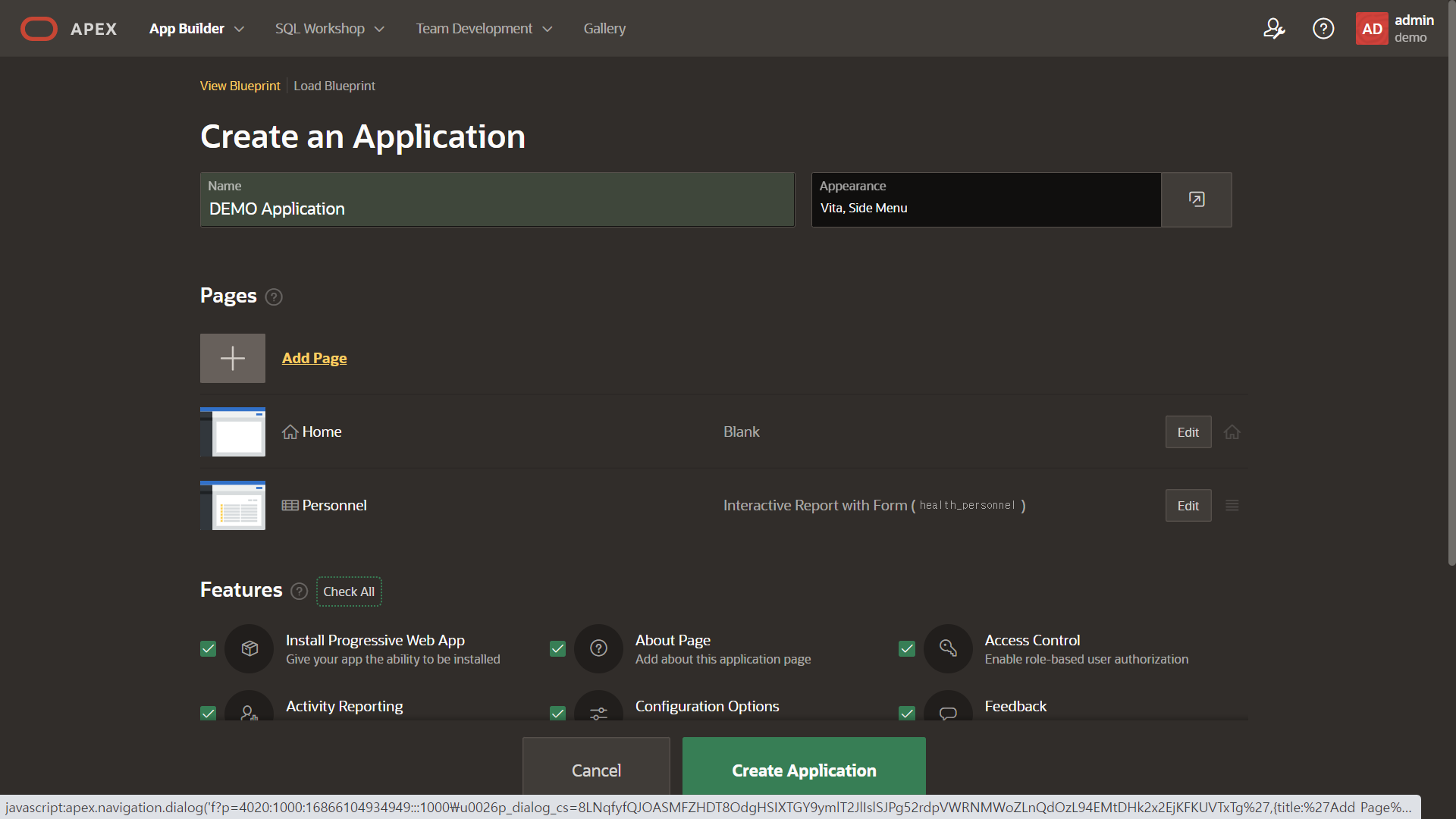Click the Features help question icon

tap(300, 591)
